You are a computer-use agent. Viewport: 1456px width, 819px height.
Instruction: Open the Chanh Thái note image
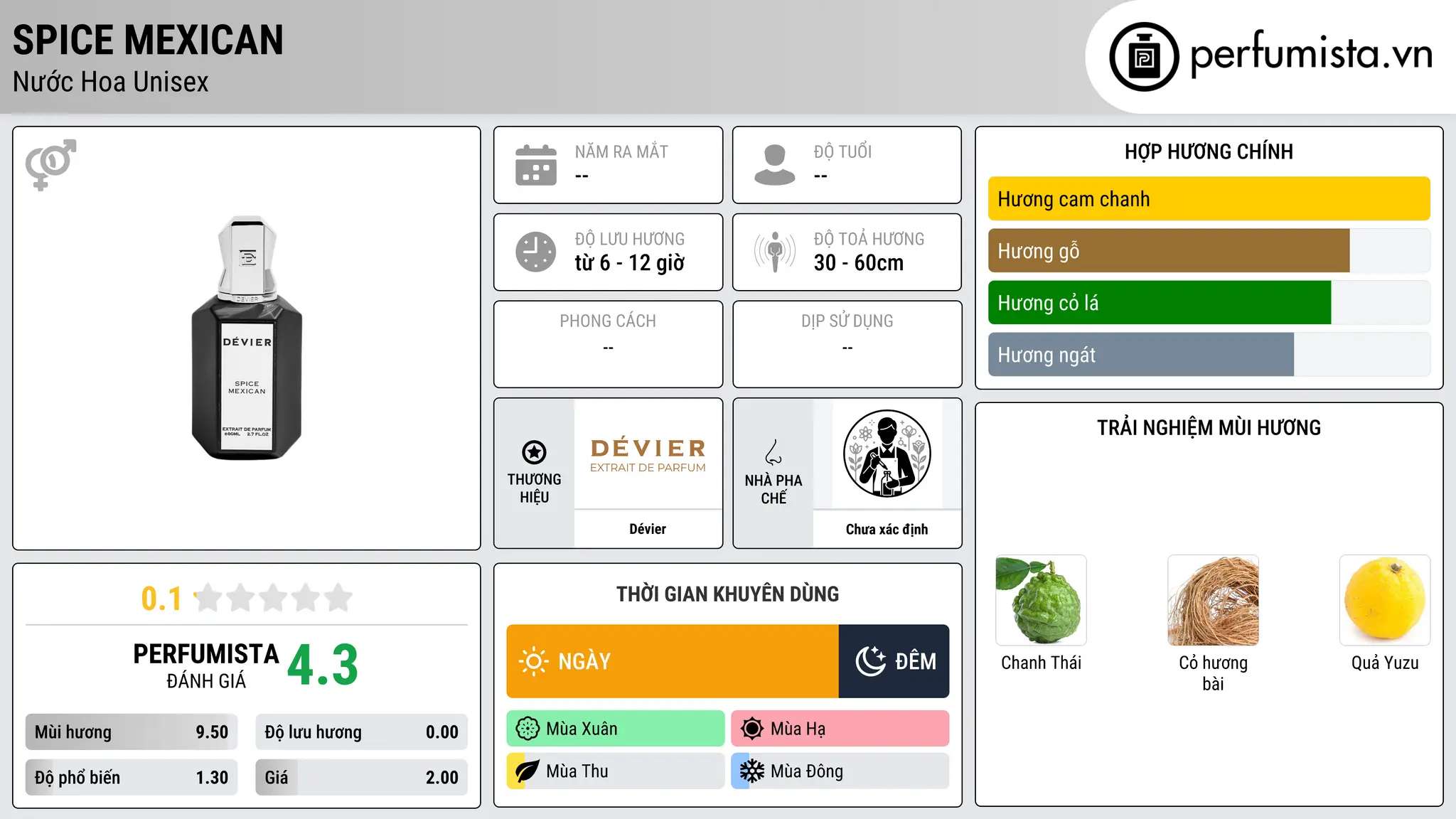[1042, 601]
